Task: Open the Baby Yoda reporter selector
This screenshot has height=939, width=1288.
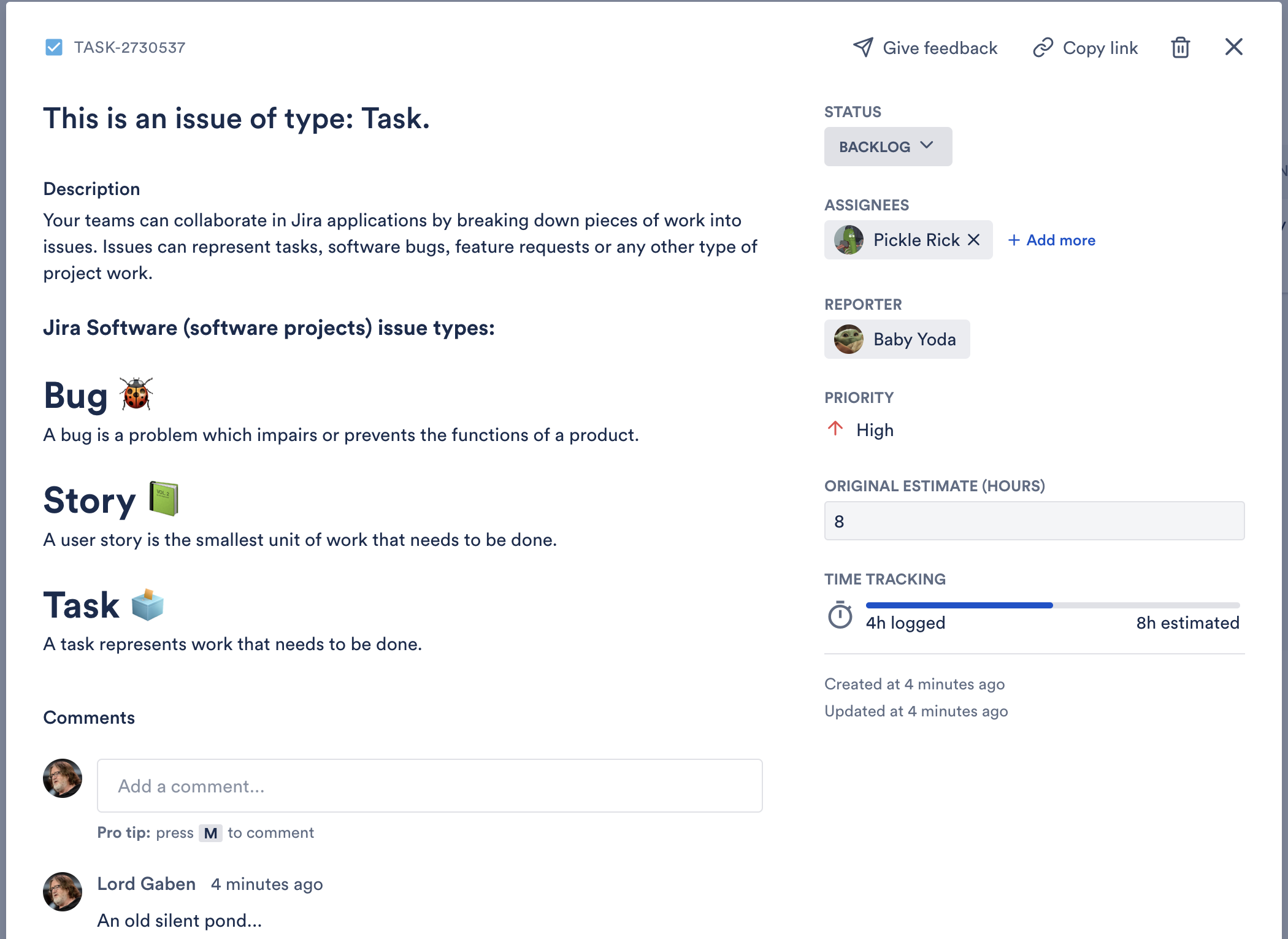Action: point(897,339)
